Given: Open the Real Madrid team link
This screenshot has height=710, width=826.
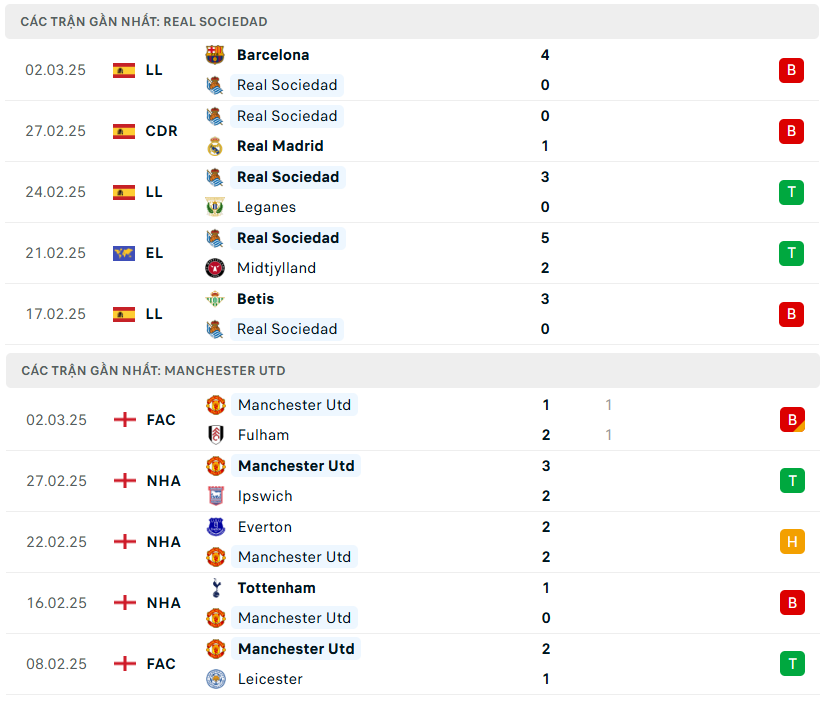Looking at the screenshot, I should [x=280, y=146].
